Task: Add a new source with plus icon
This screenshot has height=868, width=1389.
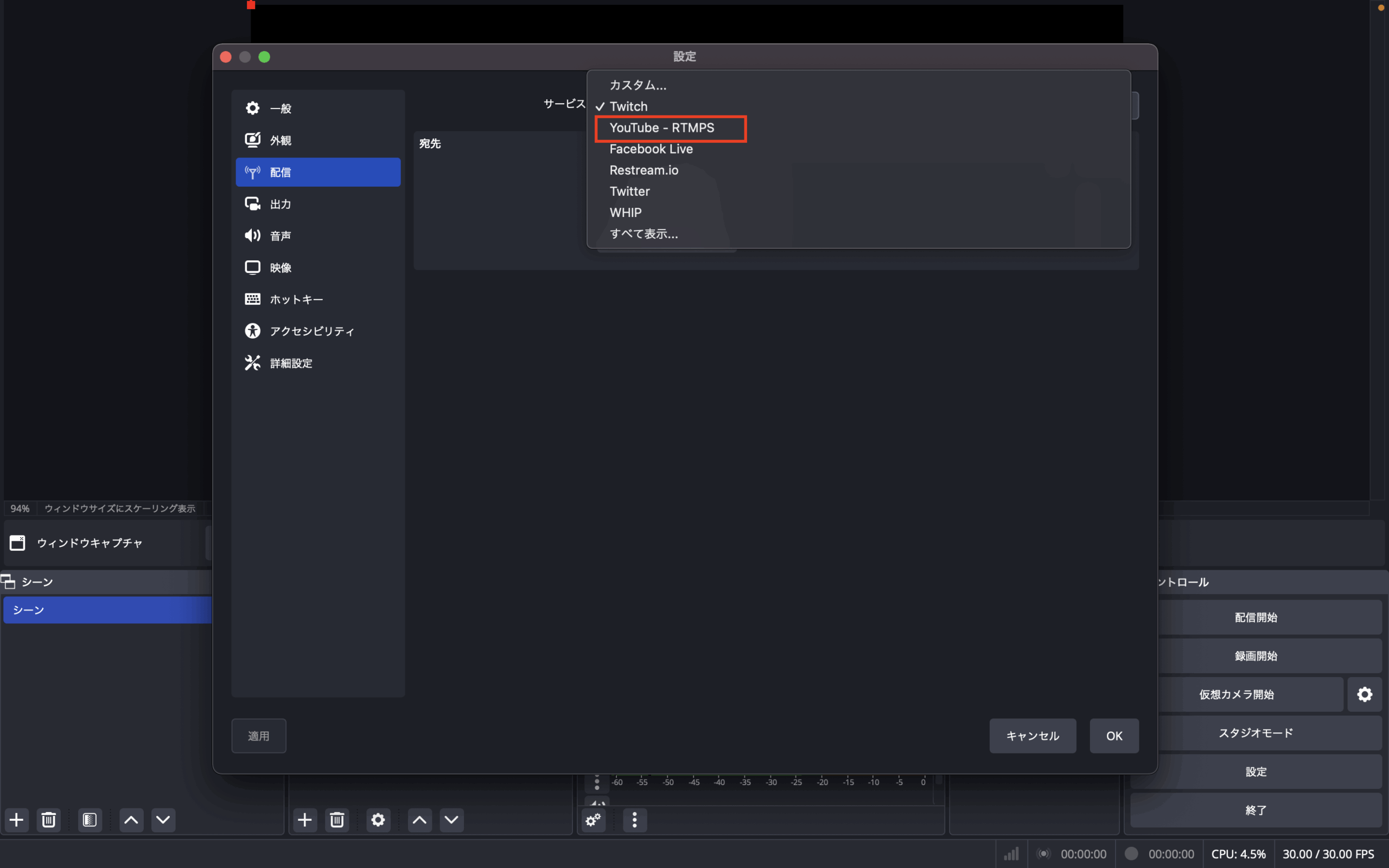Action: 305,820
